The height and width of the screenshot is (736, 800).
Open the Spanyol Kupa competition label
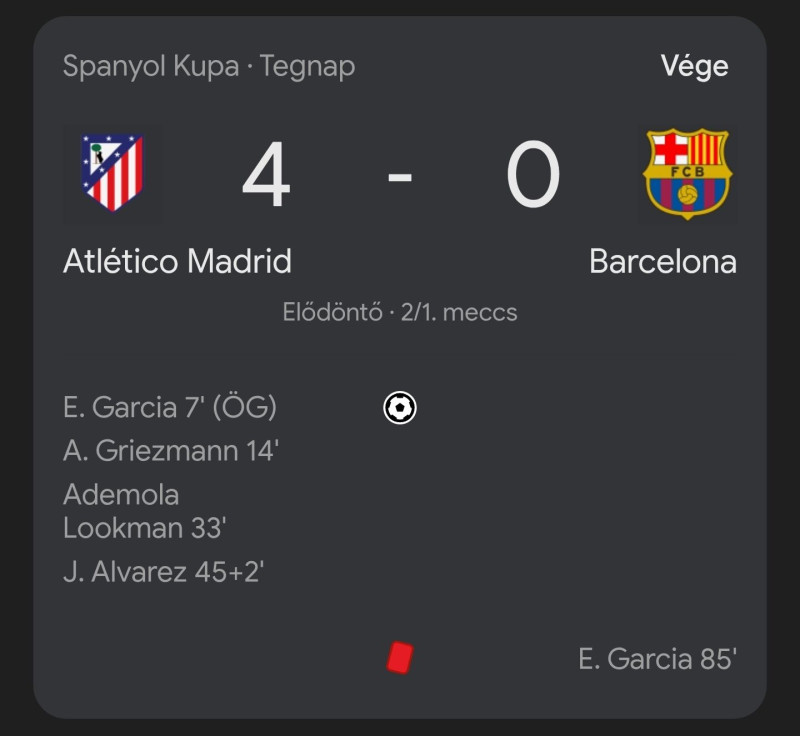pyautogui.click(x=151, y=67)
